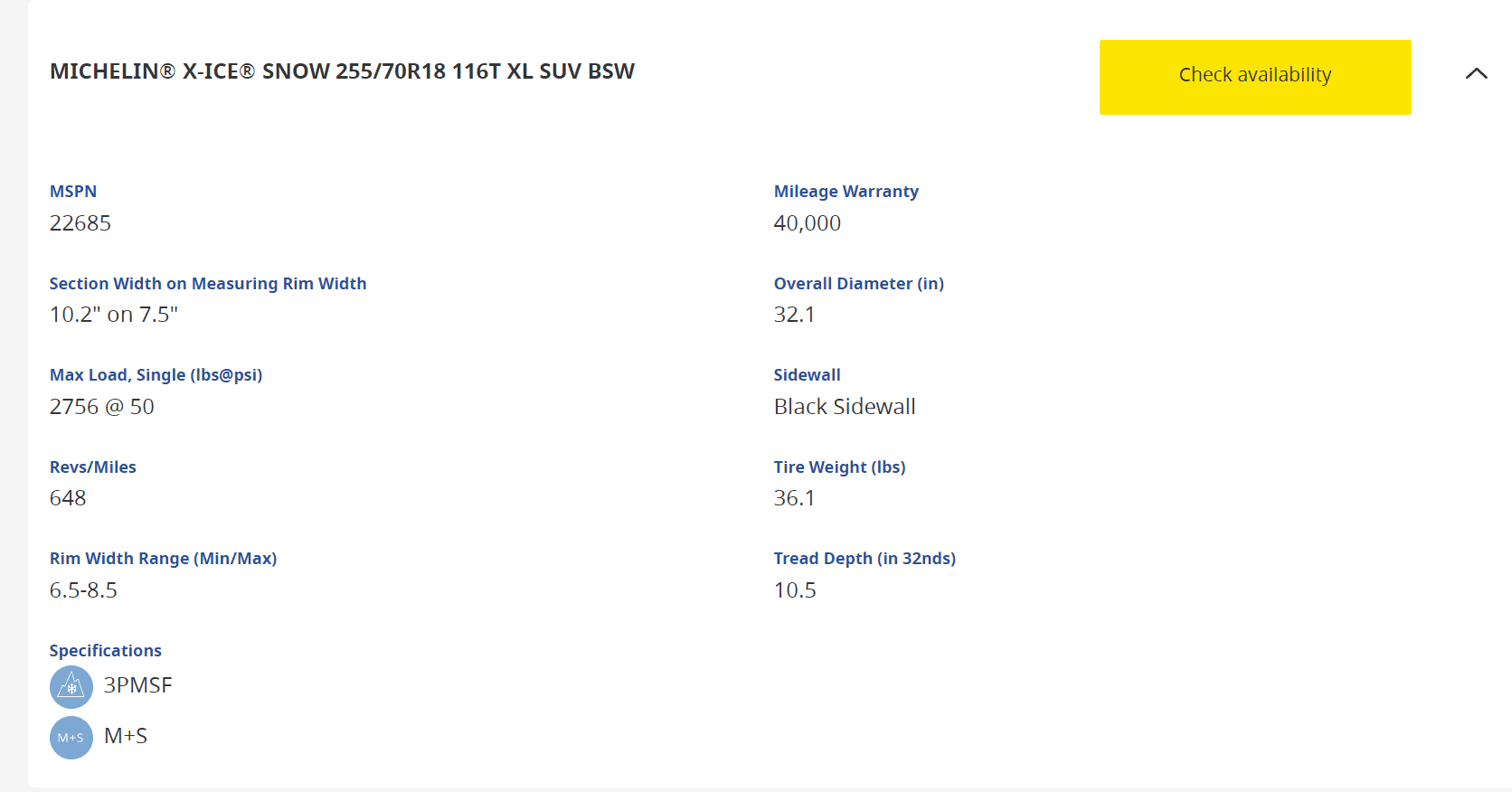Click the MSPN label

click(73, 192)
